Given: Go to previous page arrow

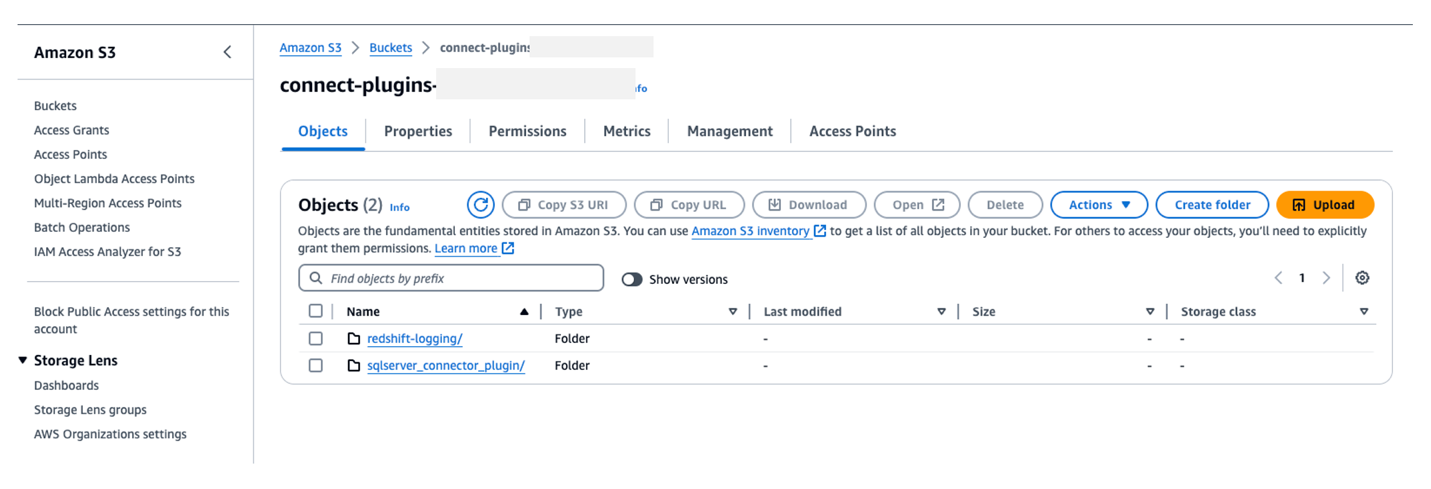Looking at the screenshot, I should tap(1278, 278).
